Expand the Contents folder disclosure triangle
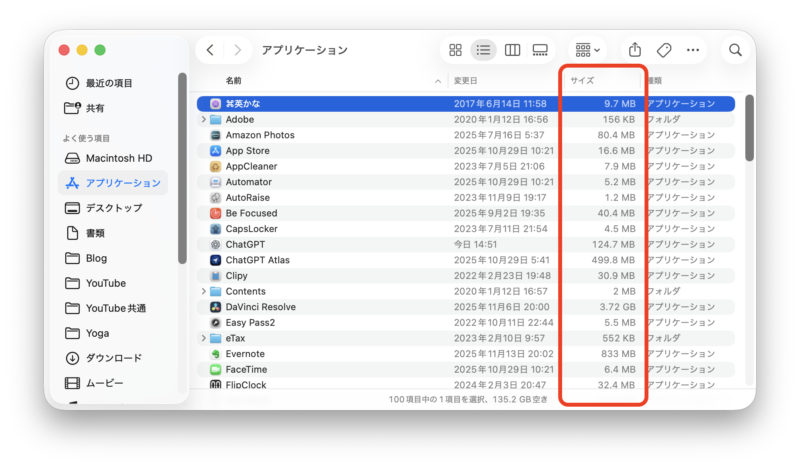The image size is (800, 468). [x=204, y=291]
